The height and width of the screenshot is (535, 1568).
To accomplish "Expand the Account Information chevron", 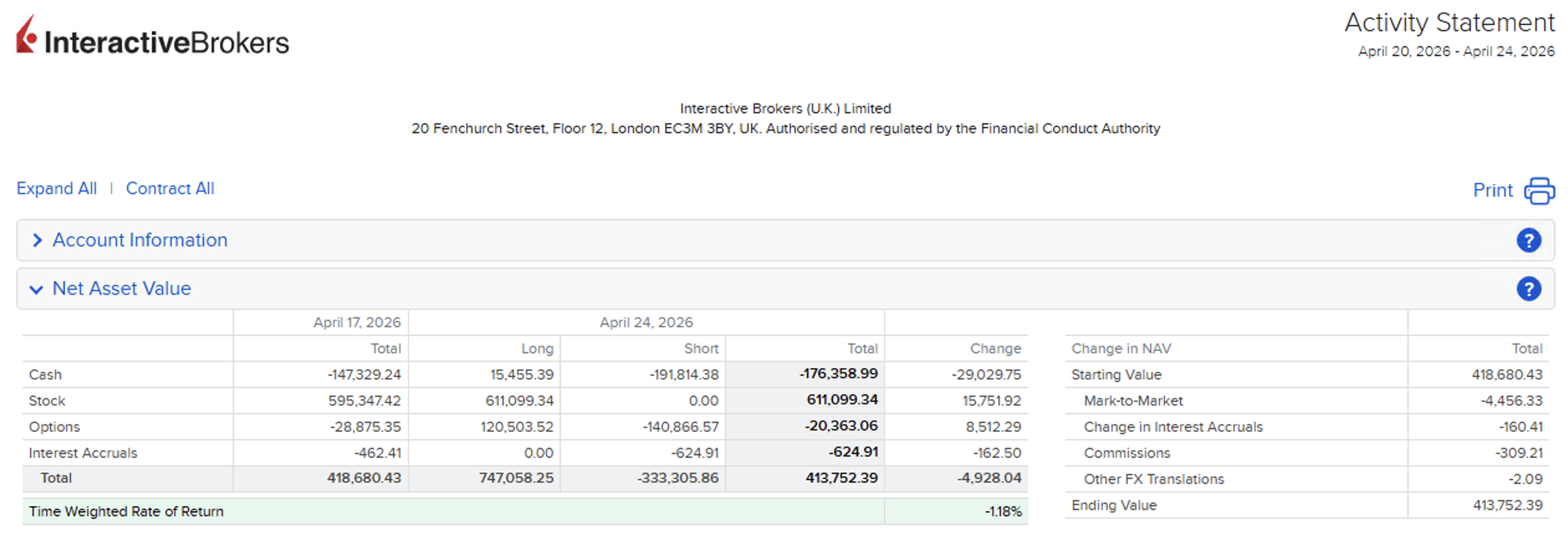I will pos(37,240).
